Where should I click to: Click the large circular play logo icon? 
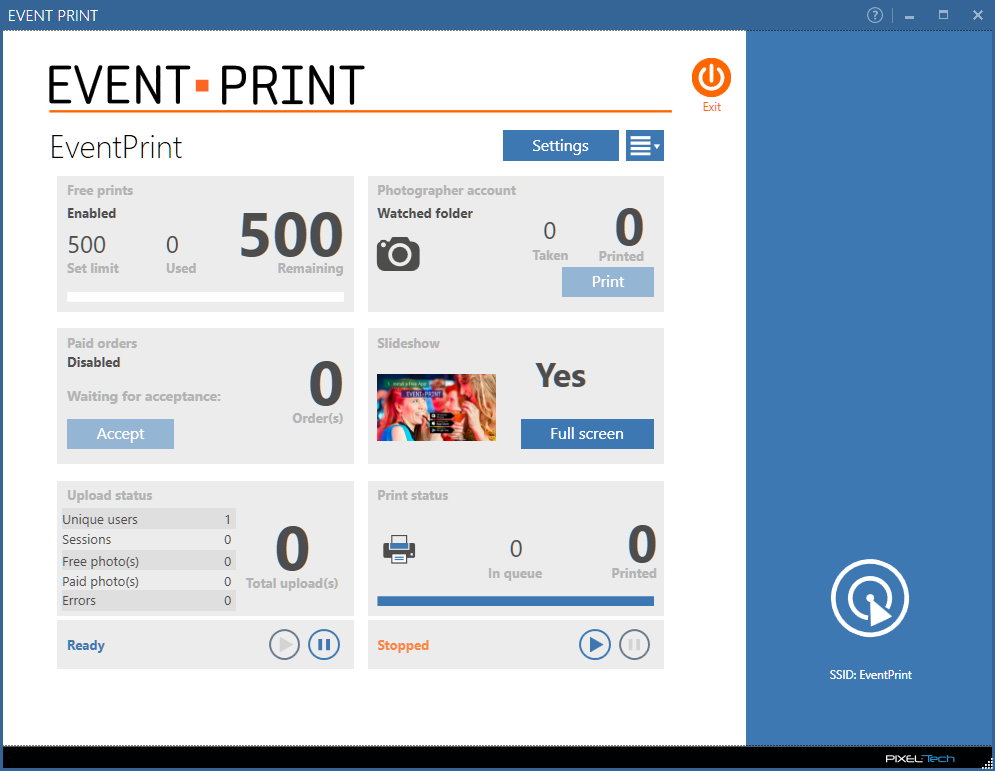coord(870,598)
